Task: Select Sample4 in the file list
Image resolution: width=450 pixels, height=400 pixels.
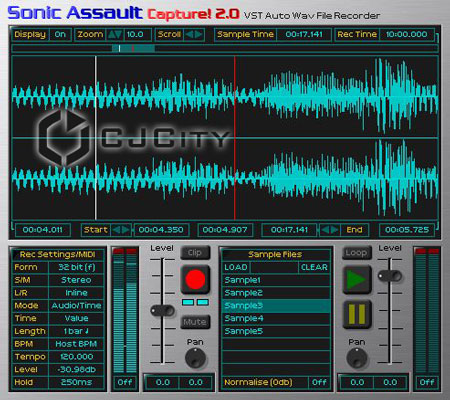Action: click(x=276, y=318)
